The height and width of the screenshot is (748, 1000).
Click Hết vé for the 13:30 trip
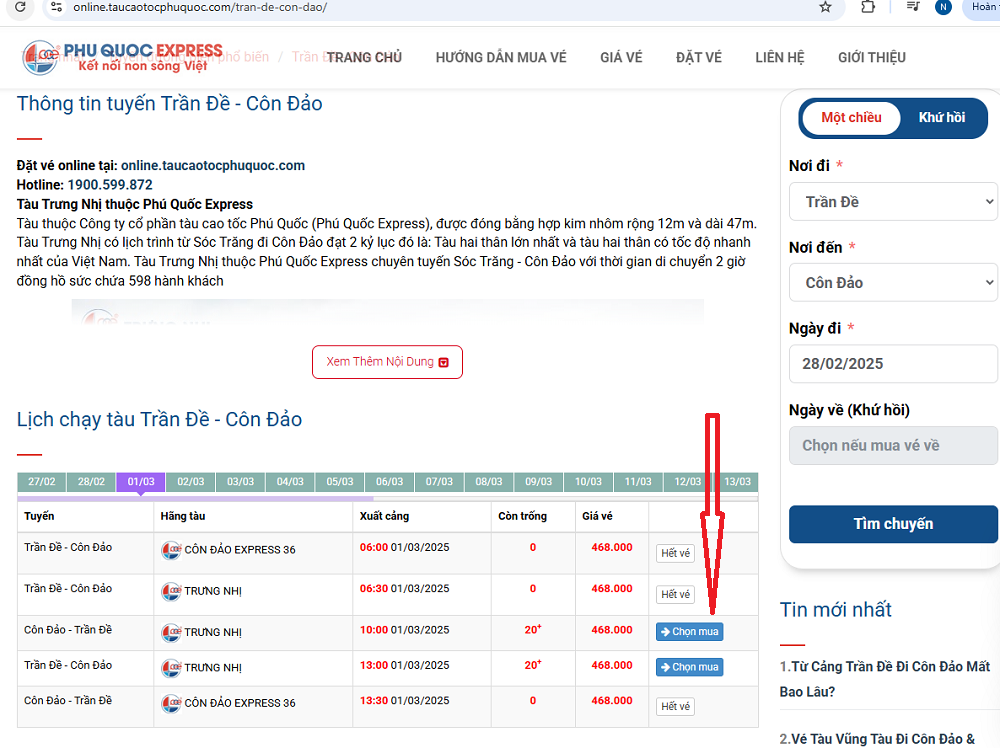pyautogui.click(x=675, y=706)
